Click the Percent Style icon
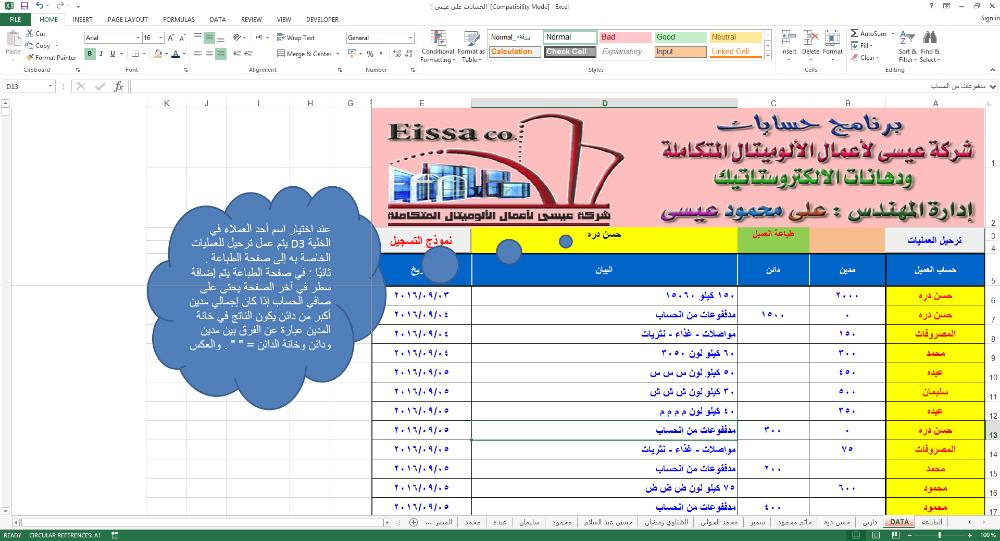Viewport: 1000px width, 541px height. point(370,54)
